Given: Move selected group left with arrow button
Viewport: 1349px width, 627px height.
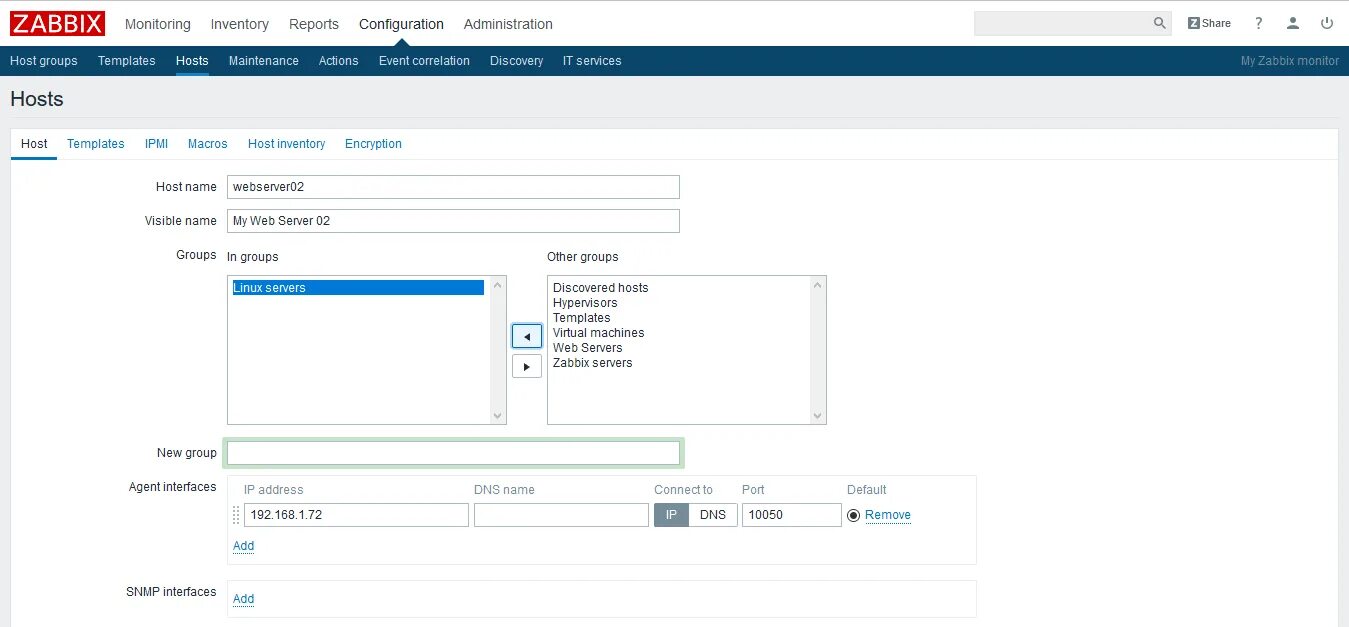Looking at the screenshot, I should (527, 336).
